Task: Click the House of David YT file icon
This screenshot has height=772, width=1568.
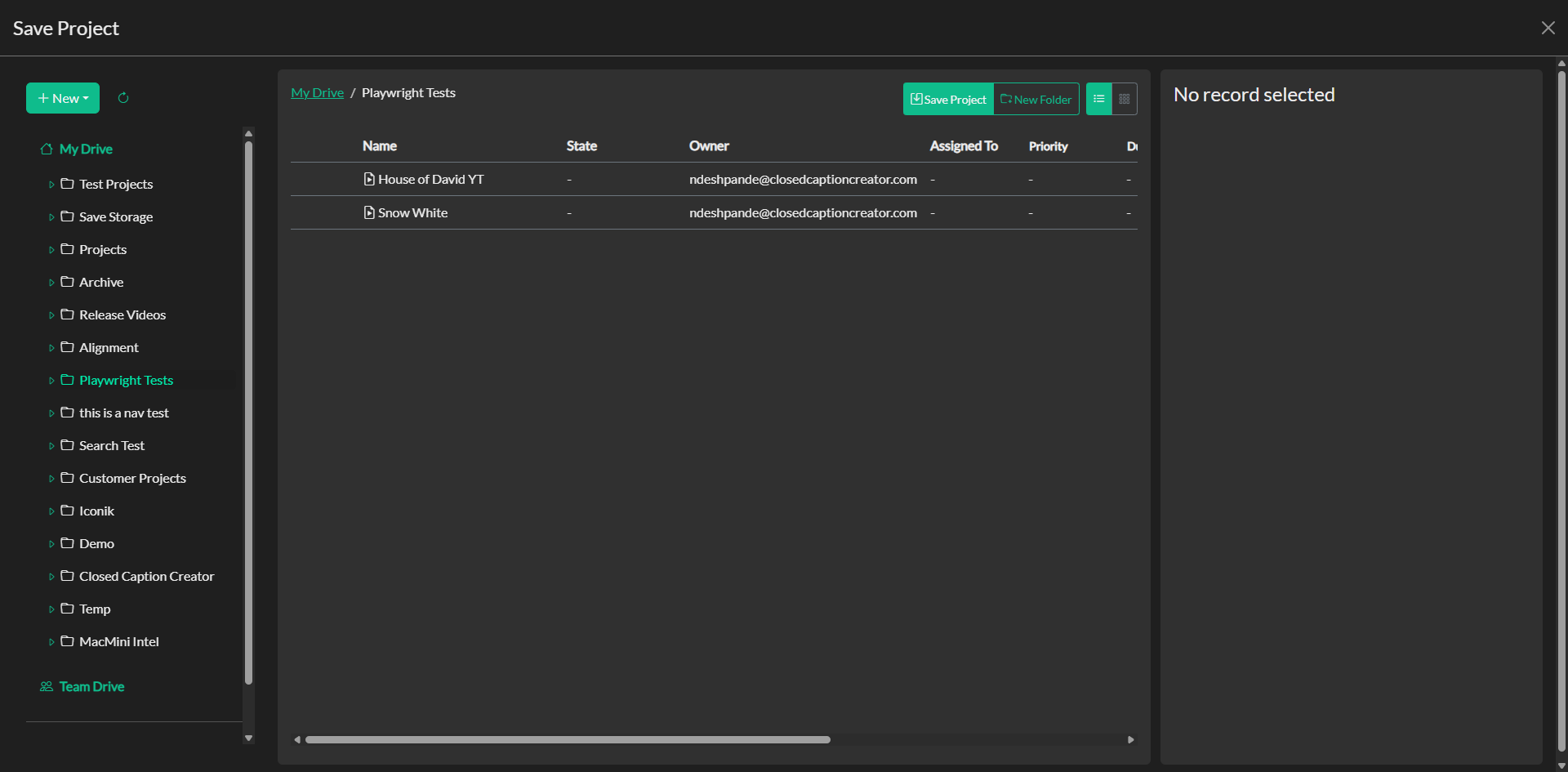Action: (x=369, y=179)
